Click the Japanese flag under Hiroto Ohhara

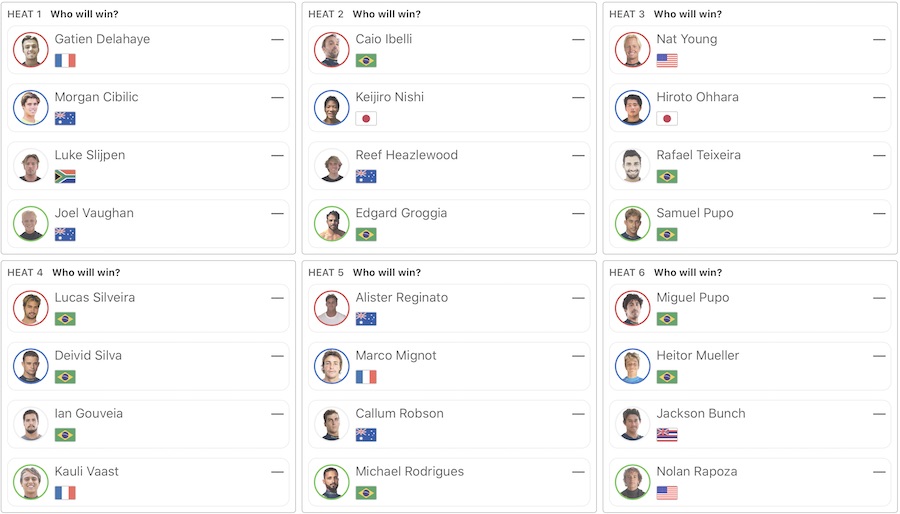pyautogui.click(x=667, y=119)
